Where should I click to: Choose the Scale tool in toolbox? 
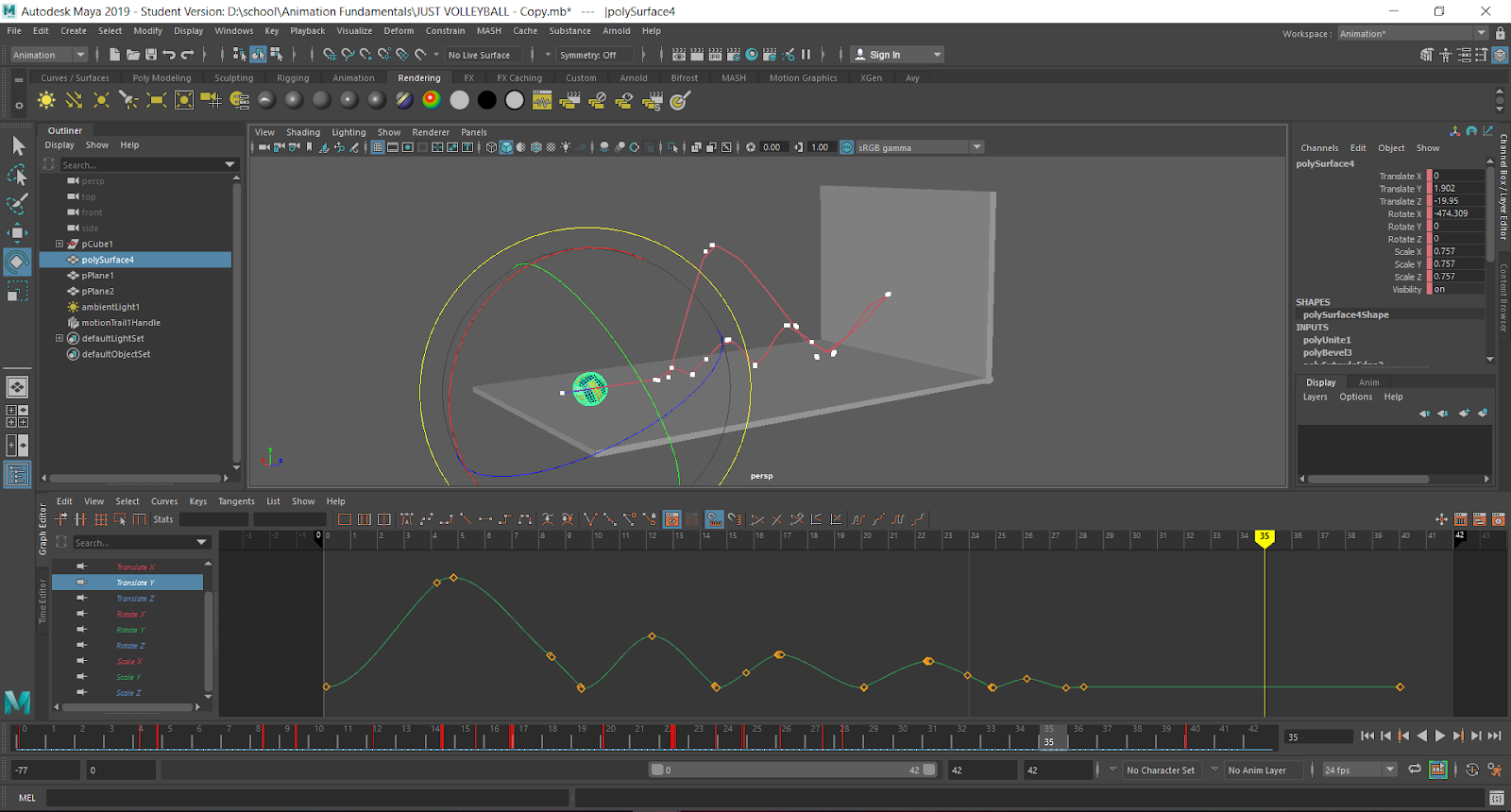[17, 292]
